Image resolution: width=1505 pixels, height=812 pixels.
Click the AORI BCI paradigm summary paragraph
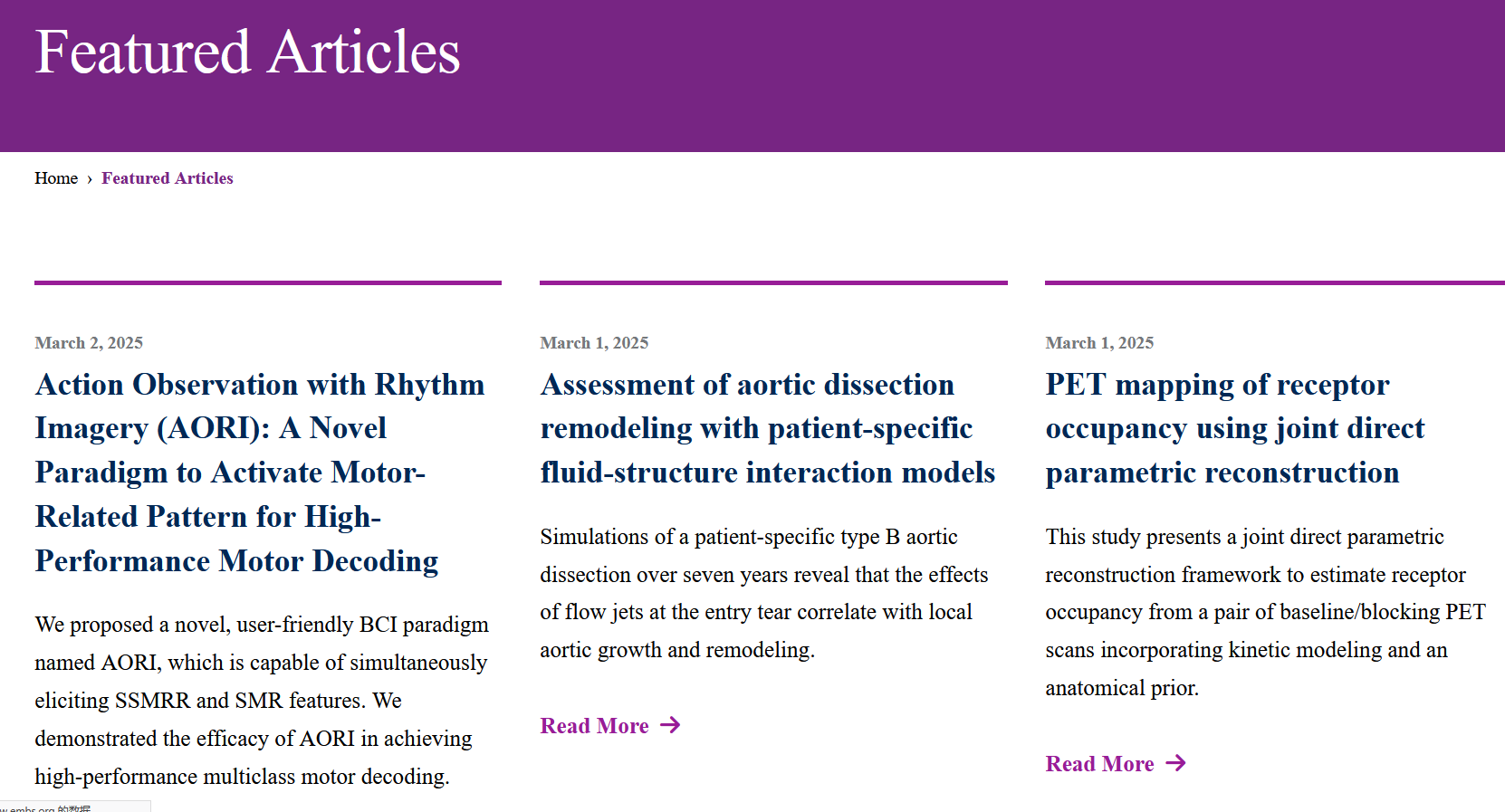(261, 700)
